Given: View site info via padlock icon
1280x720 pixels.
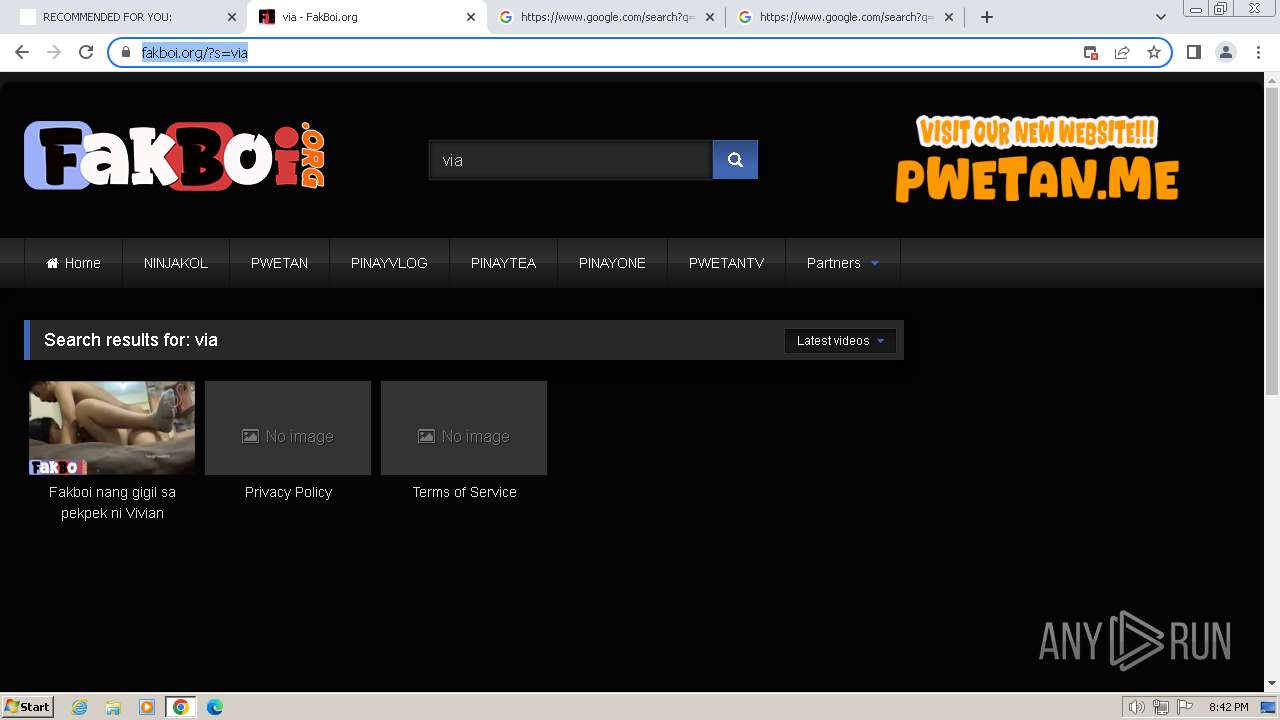Looking at the screenshot, I should pos(126,52).
